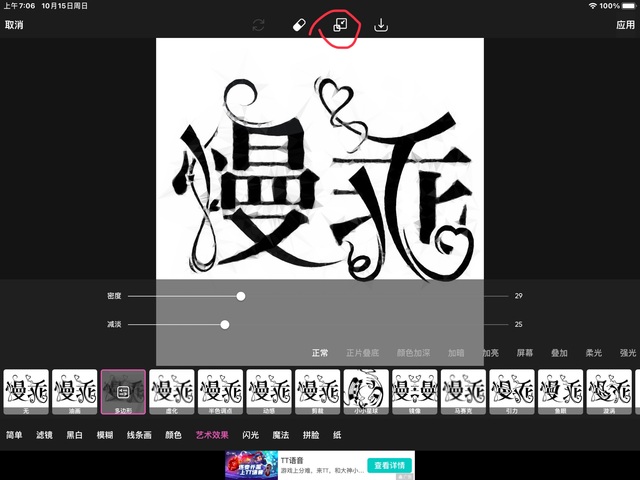
Task: Open settings on the selected 多边形 effect
Action: tap(123, 391)
